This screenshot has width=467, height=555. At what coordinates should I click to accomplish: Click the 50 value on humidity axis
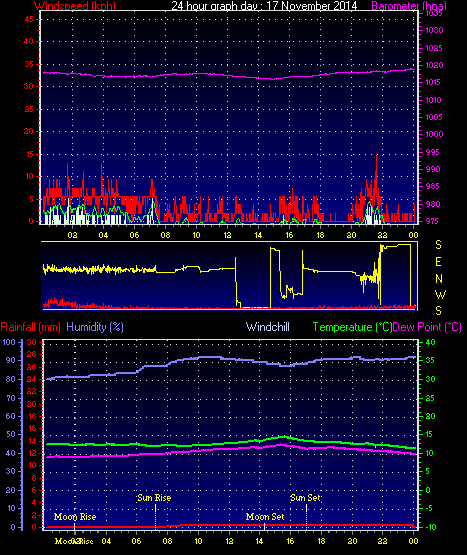(x=11, y=434)
